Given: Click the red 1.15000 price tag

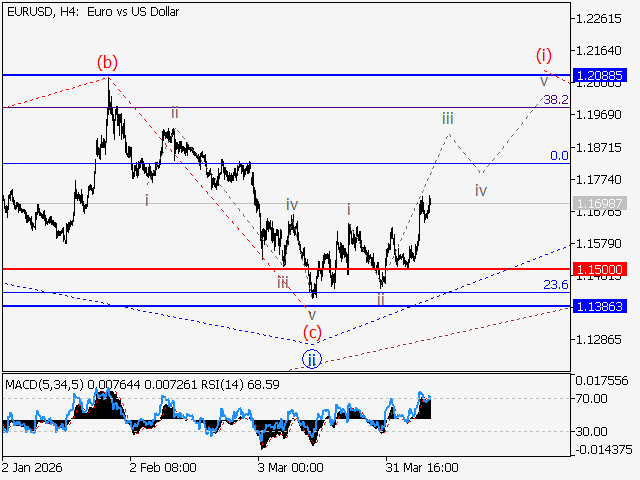Looking at the screenshot, I should 600,269.
